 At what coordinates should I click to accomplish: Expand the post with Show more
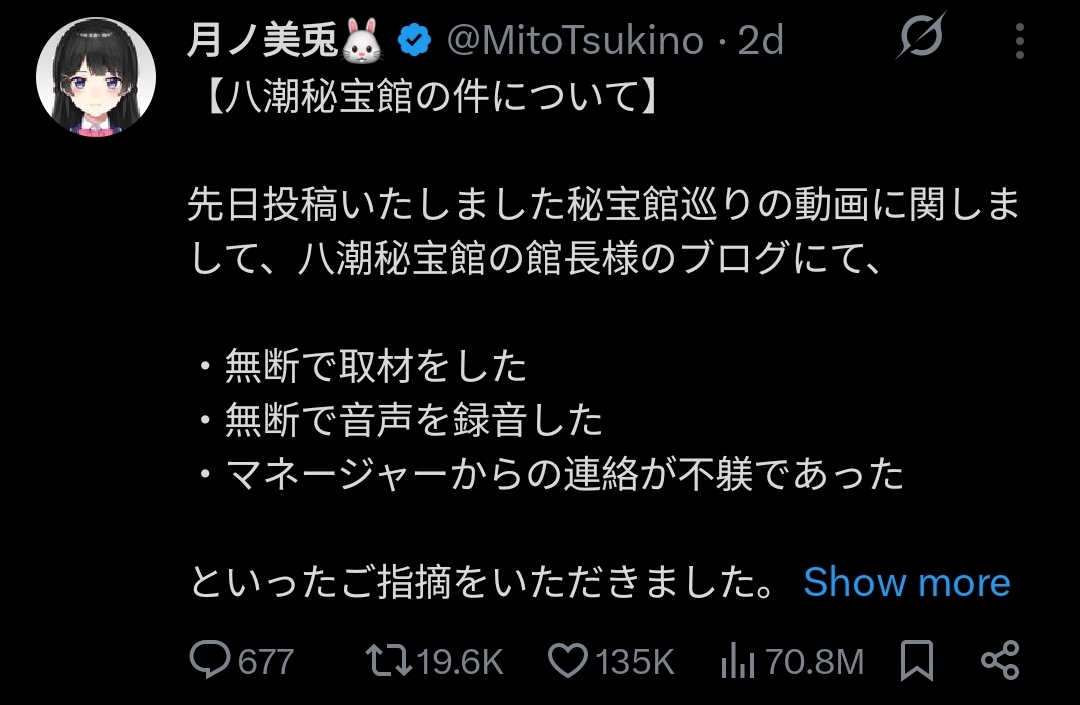pos(906,582)
